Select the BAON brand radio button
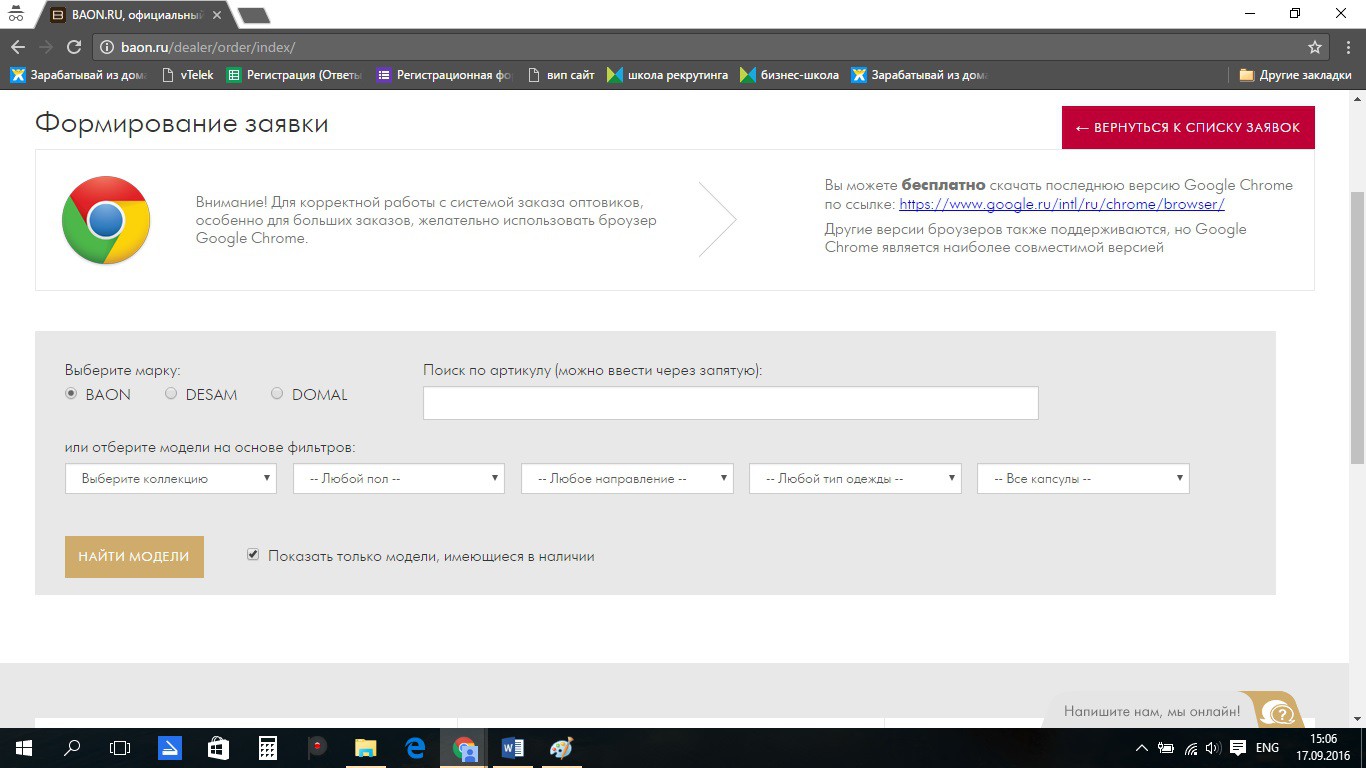The width and height of the screenshot is (1366, 768). (71, 394)
